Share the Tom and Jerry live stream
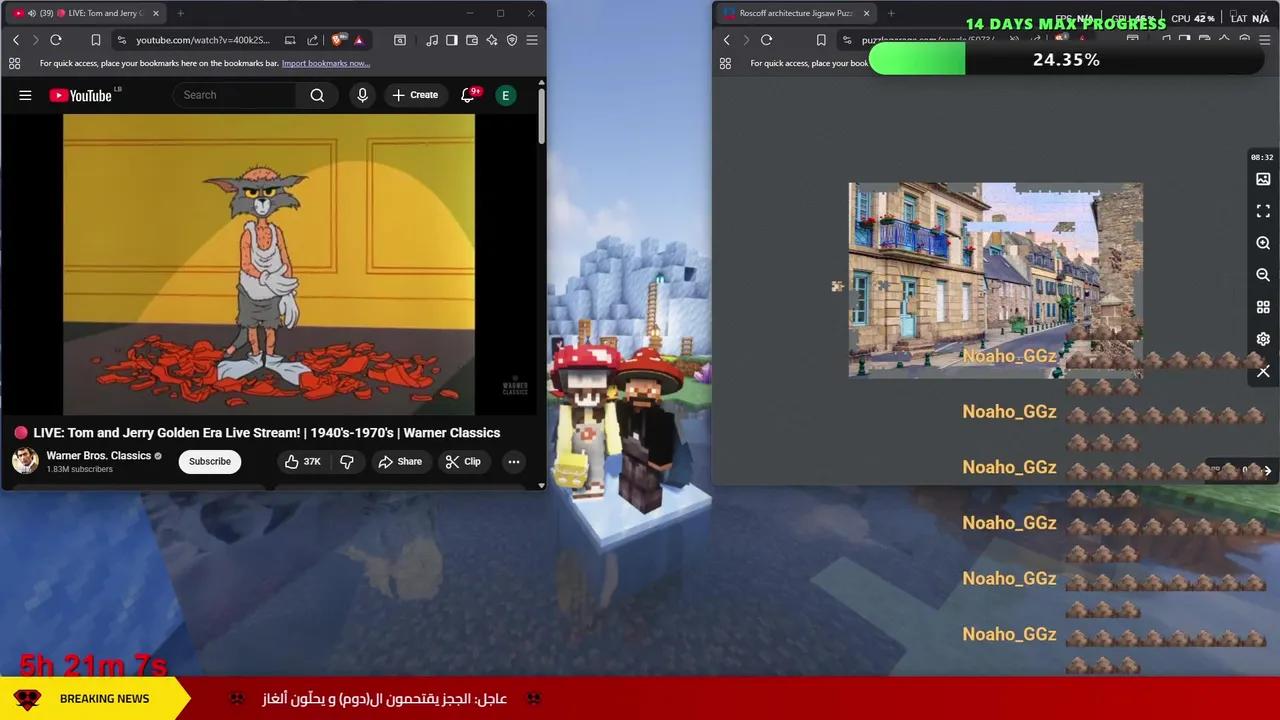The height and width of the screenshot is (720, 1280). pos(400,461)
